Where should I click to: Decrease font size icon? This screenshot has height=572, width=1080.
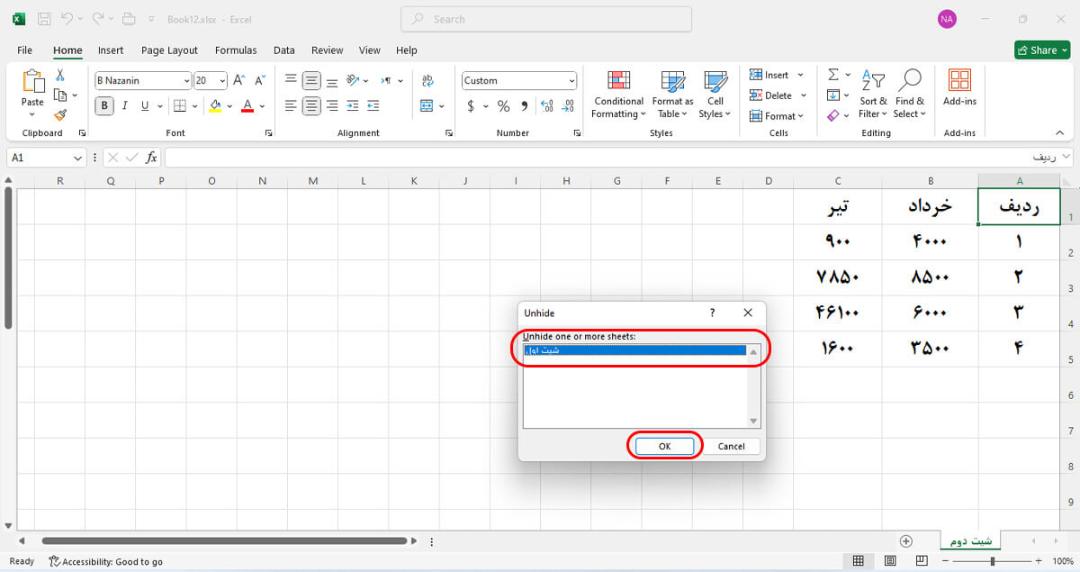[x=260, y=81]
